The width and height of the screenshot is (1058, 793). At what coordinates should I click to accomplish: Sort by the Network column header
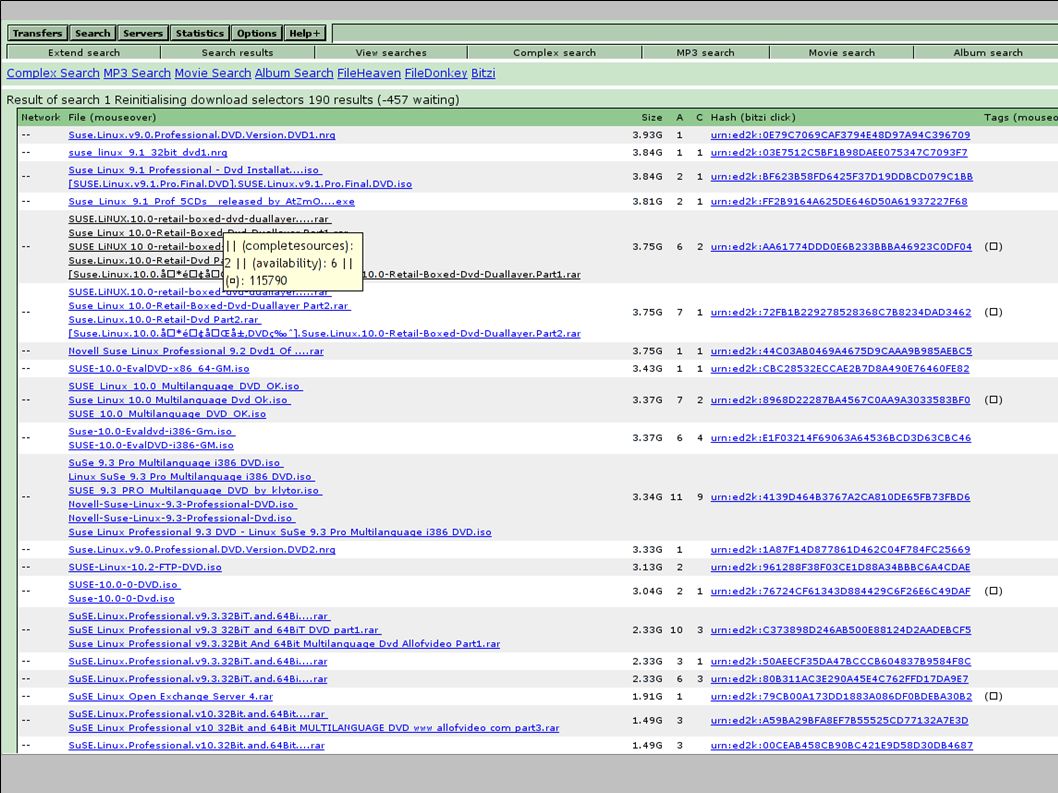(40, 117)
